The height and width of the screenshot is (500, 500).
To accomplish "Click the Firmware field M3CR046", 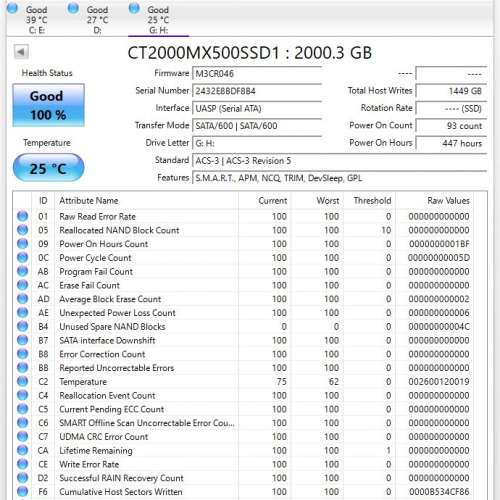I will (257, 74).
